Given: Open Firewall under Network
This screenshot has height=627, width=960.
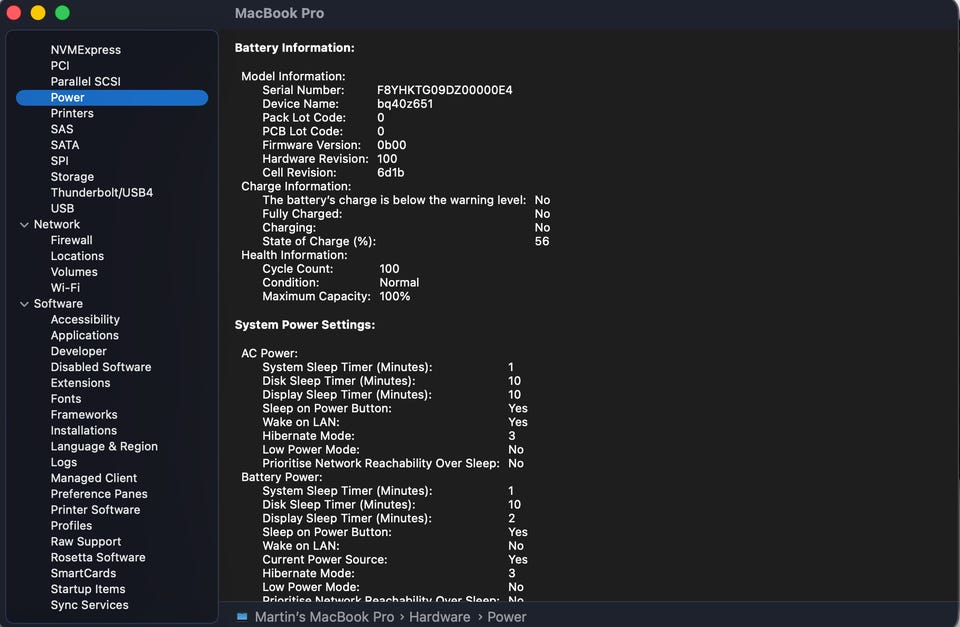Looking at the screenshot, I should coord(72,241).
